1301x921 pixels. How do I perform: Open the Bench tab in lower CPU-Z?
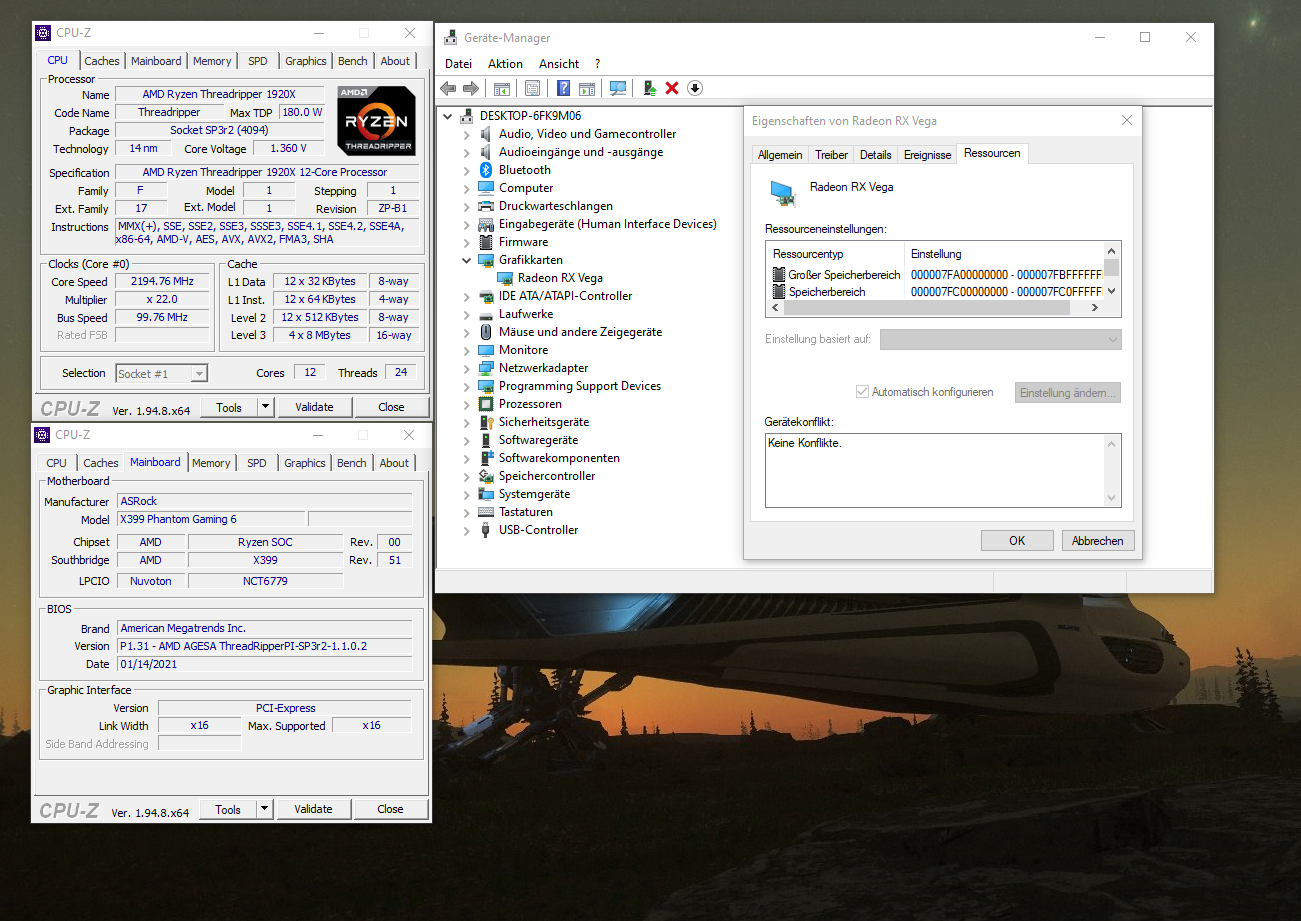tap(352, 463)
